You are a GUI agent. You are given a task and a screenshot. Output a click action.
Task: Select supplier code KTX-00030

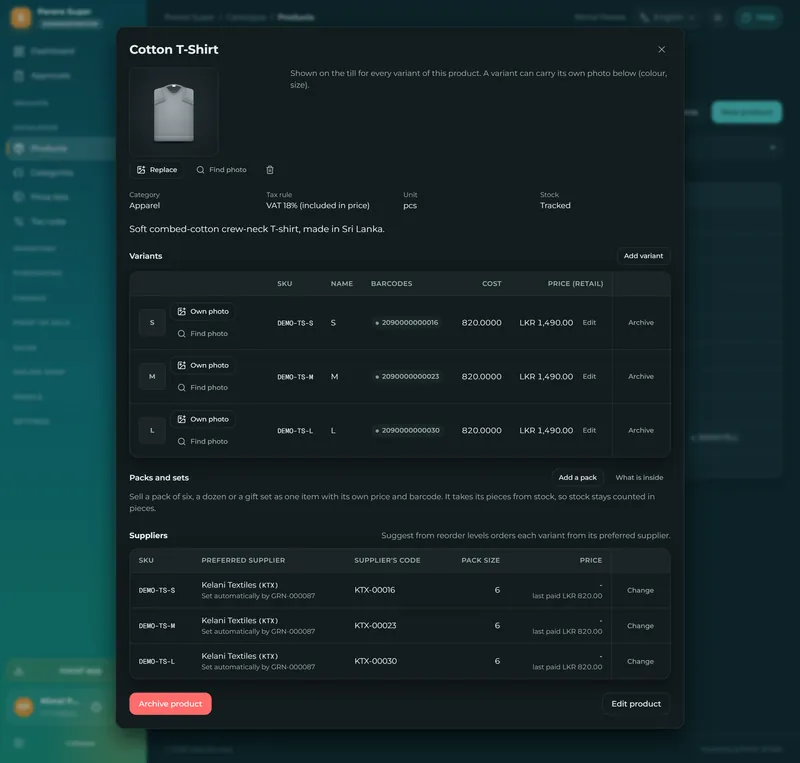click(x=376, y=661)
